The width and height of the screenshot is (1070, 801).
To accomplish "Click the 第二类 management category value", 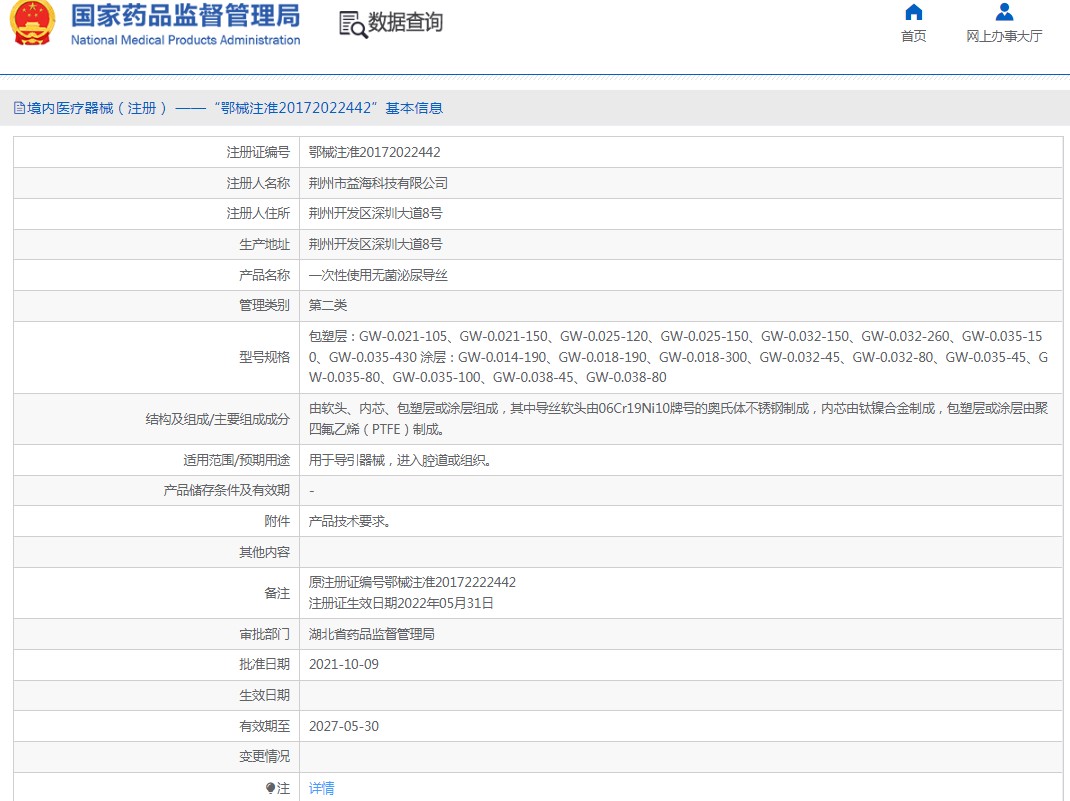I will 328,306.
